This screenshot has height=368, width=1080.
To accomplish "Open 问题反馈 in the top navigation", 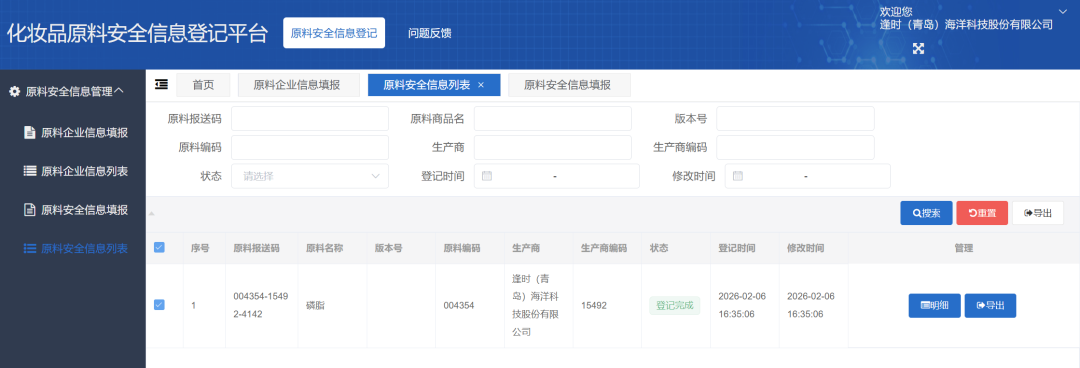I will point(430,32).
